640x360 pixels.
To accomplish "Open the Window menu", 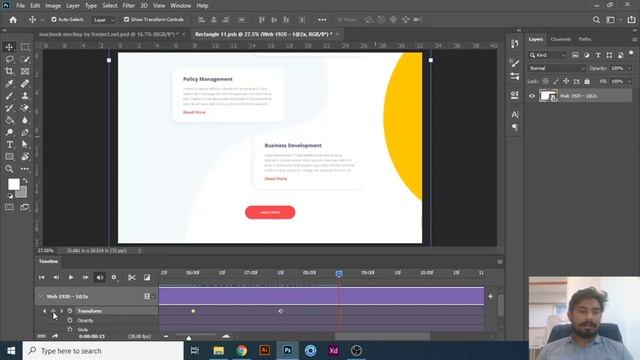I will [x=180, y=6].
